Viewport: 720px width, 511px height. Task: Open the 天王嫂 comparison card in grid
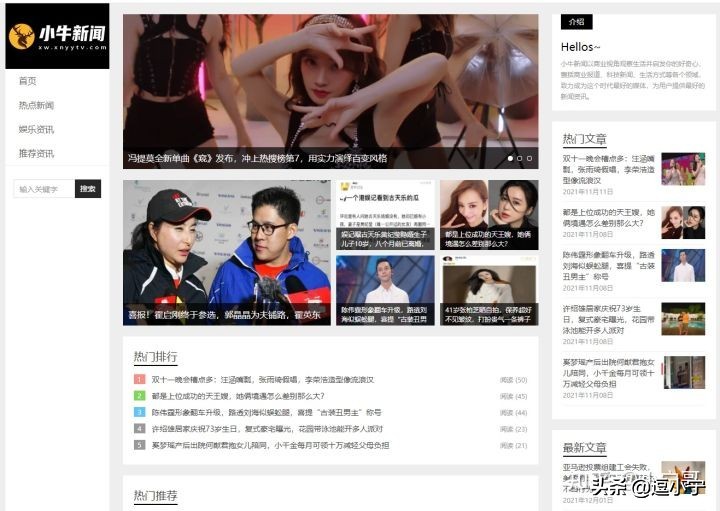pyautogui.click(x=489, y=215)
